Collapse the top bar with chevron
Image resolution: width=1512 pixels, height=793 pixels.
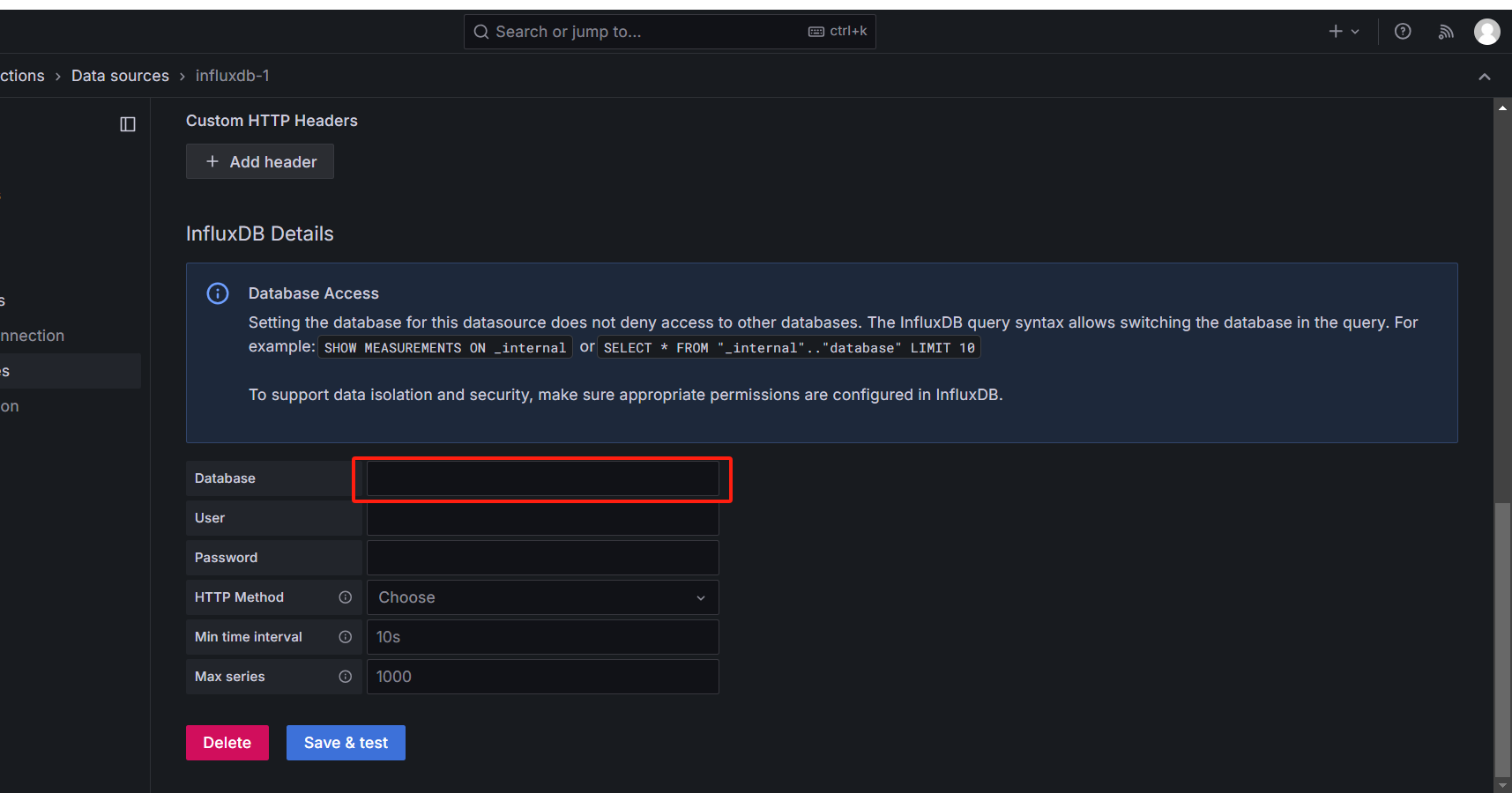[x=1485, y=77]
